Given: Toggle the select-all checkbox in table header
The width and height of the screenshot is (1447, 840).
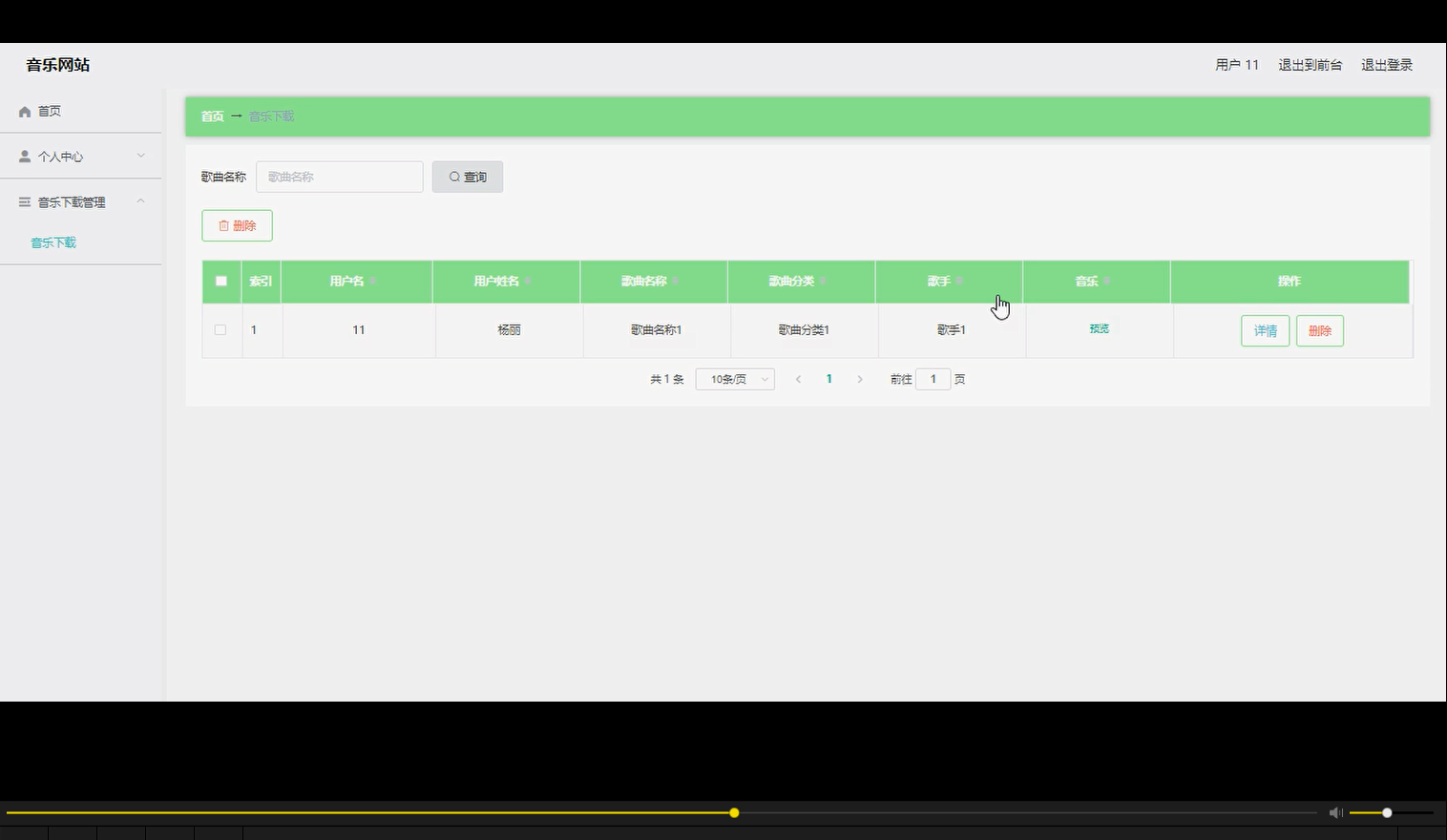Looking at the screenshot, I should [x=221, y=282].
